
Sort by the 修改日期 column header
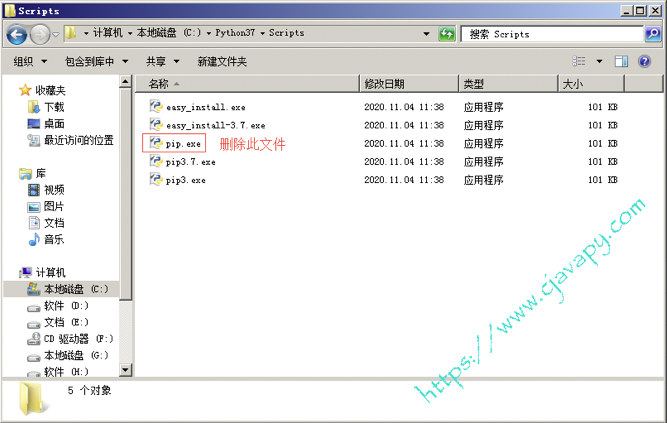point(409,84)
